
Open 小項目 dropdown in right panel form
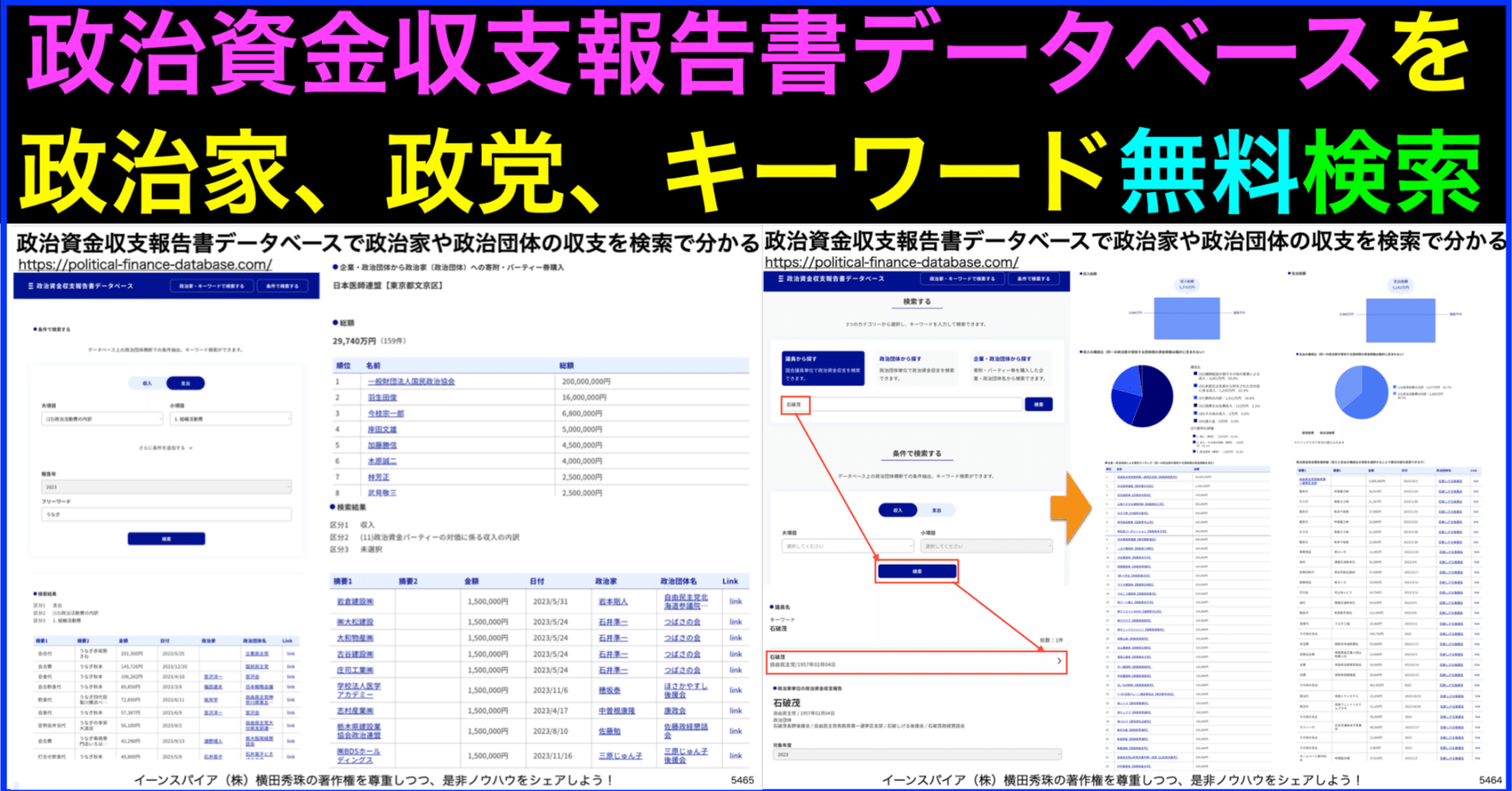pos(987,546)
